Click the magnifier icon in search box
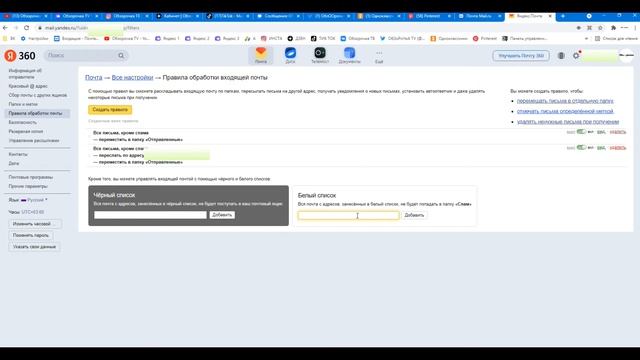Screen dimensions: 640x360 [121, 56]
